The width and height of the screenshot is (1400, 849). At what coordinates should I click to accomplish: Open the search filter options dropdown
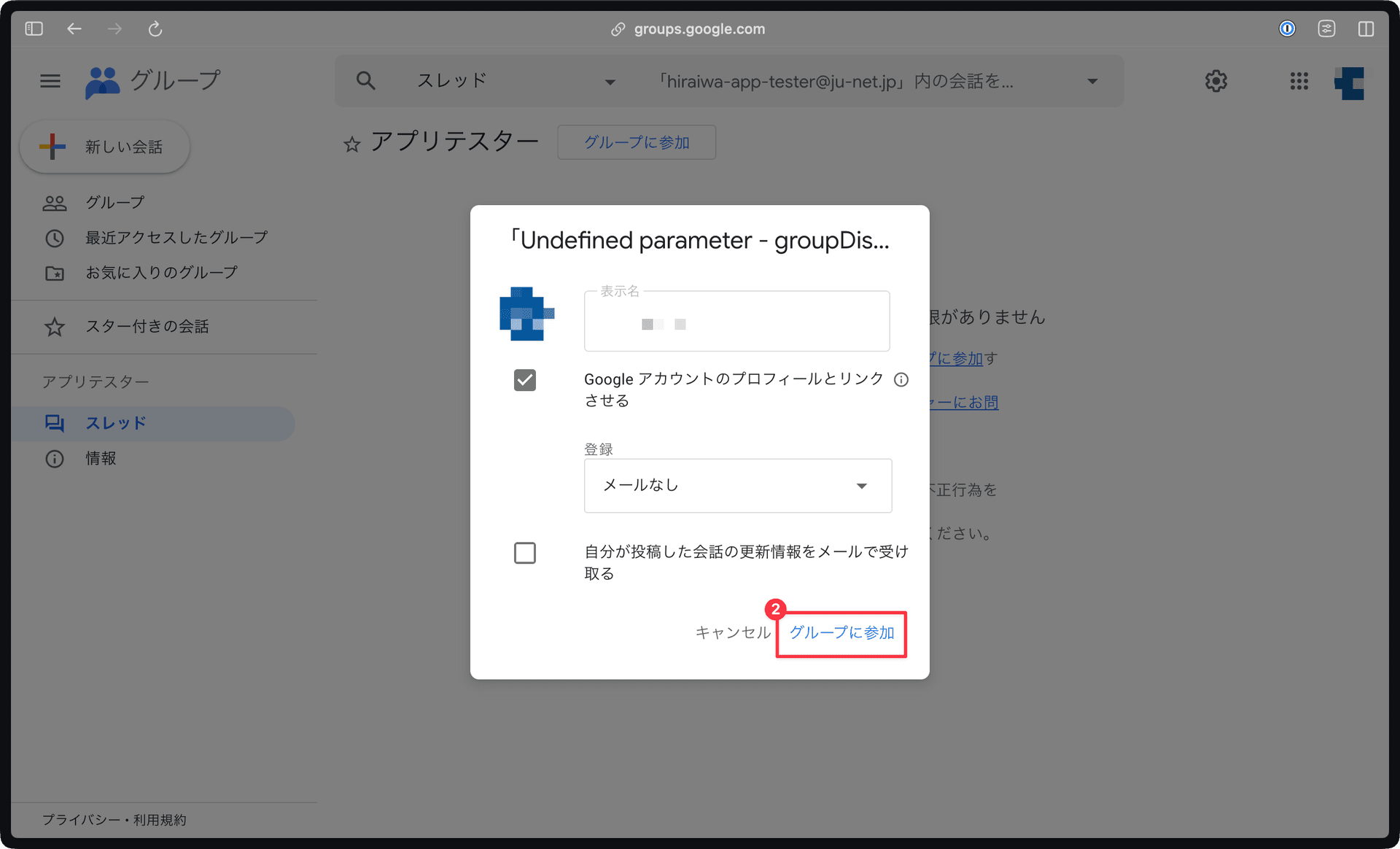[x=1092, y=81]
